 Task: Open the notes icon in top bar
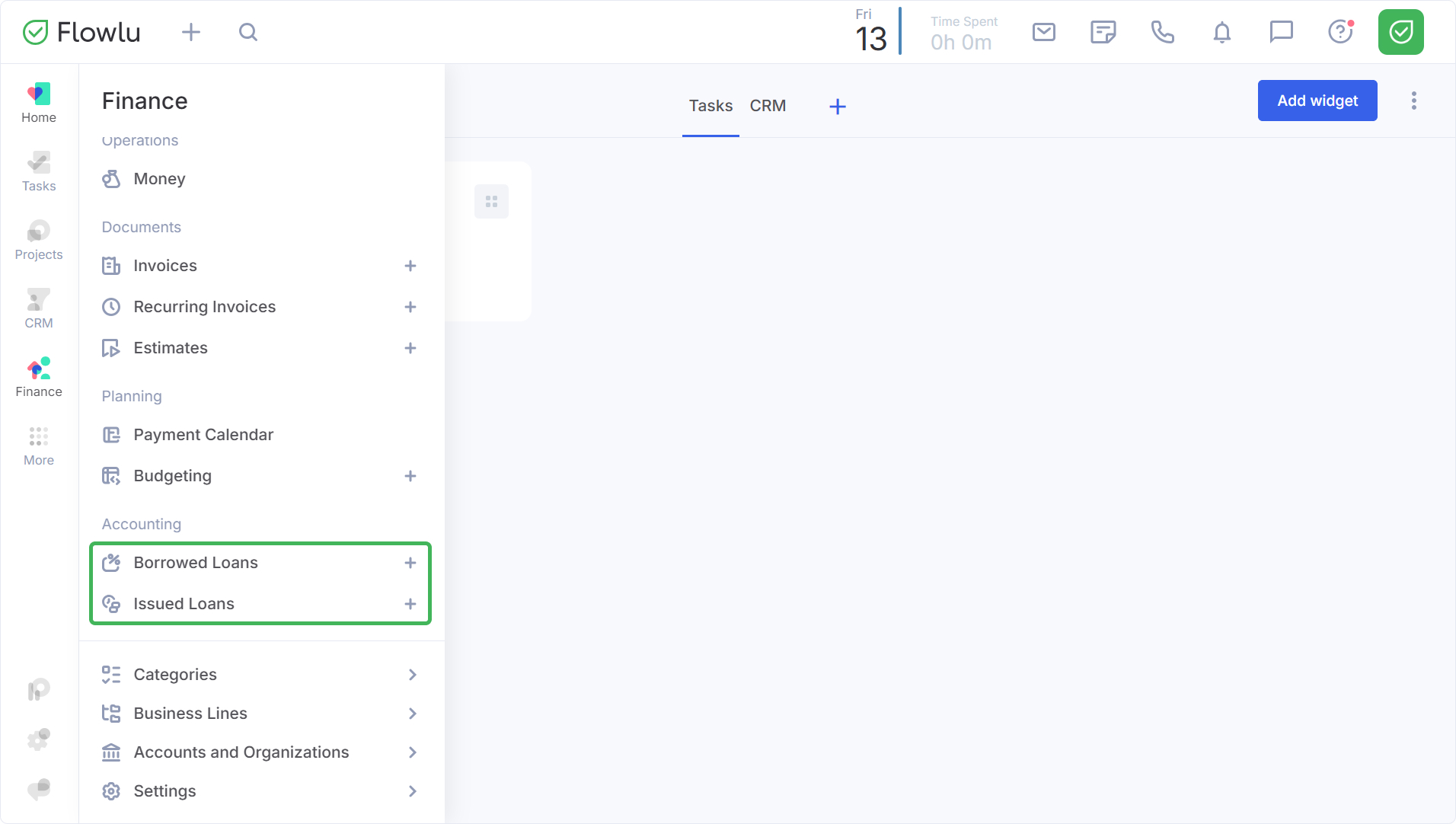tap(1103, 32)
